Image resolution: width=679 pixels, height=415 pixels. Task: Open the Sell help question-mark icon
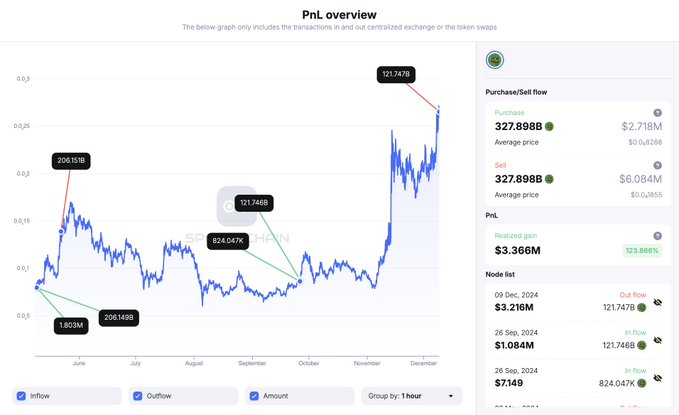(657, 165)
